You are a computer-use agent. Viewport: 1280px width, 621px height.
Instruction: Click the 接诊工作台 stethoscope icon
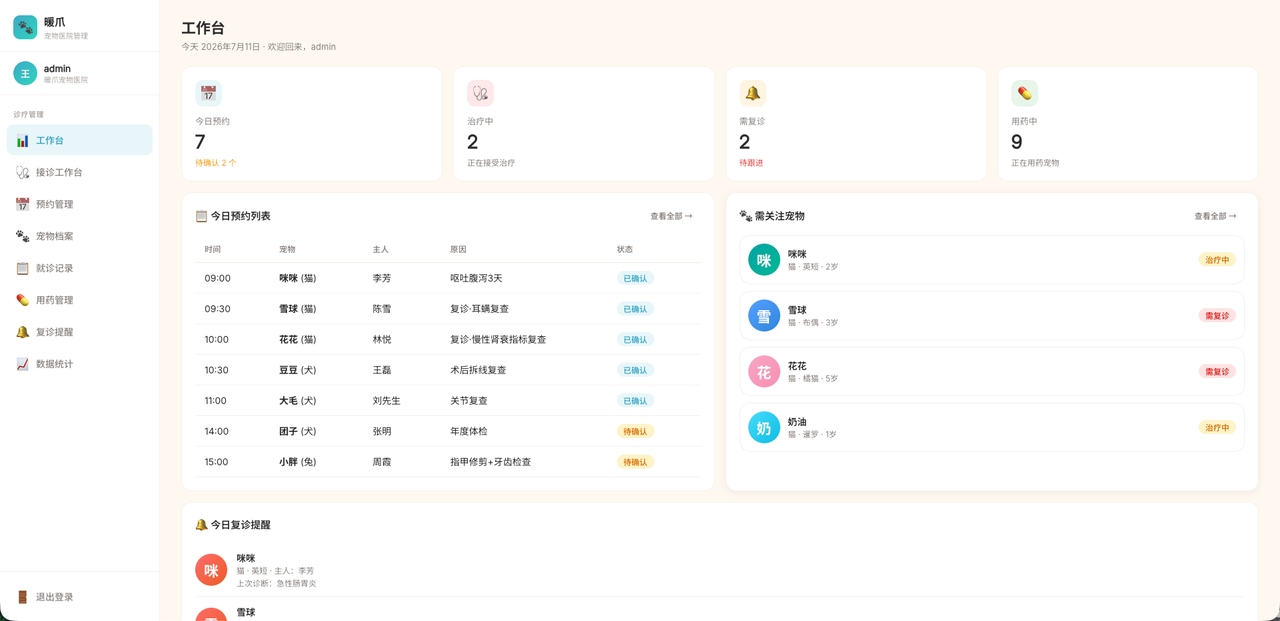click(22, 172)
